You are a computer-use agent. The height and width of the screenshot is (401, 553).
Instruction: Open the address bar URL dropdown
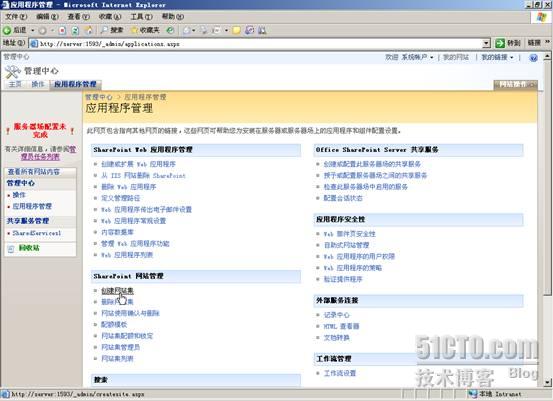[486, 44]
